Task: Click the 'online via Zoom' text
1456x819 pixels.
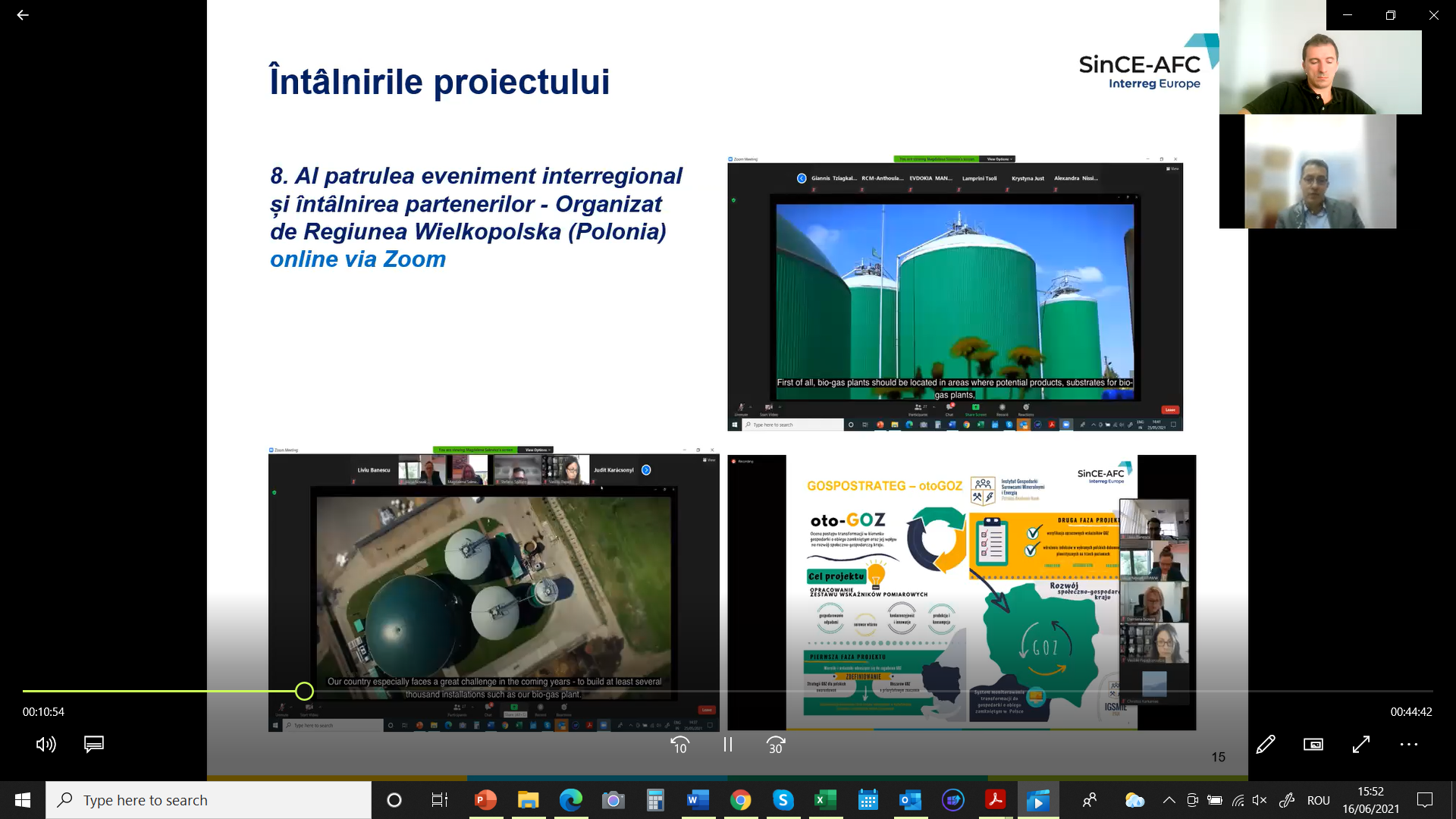Action: [358, 259]
